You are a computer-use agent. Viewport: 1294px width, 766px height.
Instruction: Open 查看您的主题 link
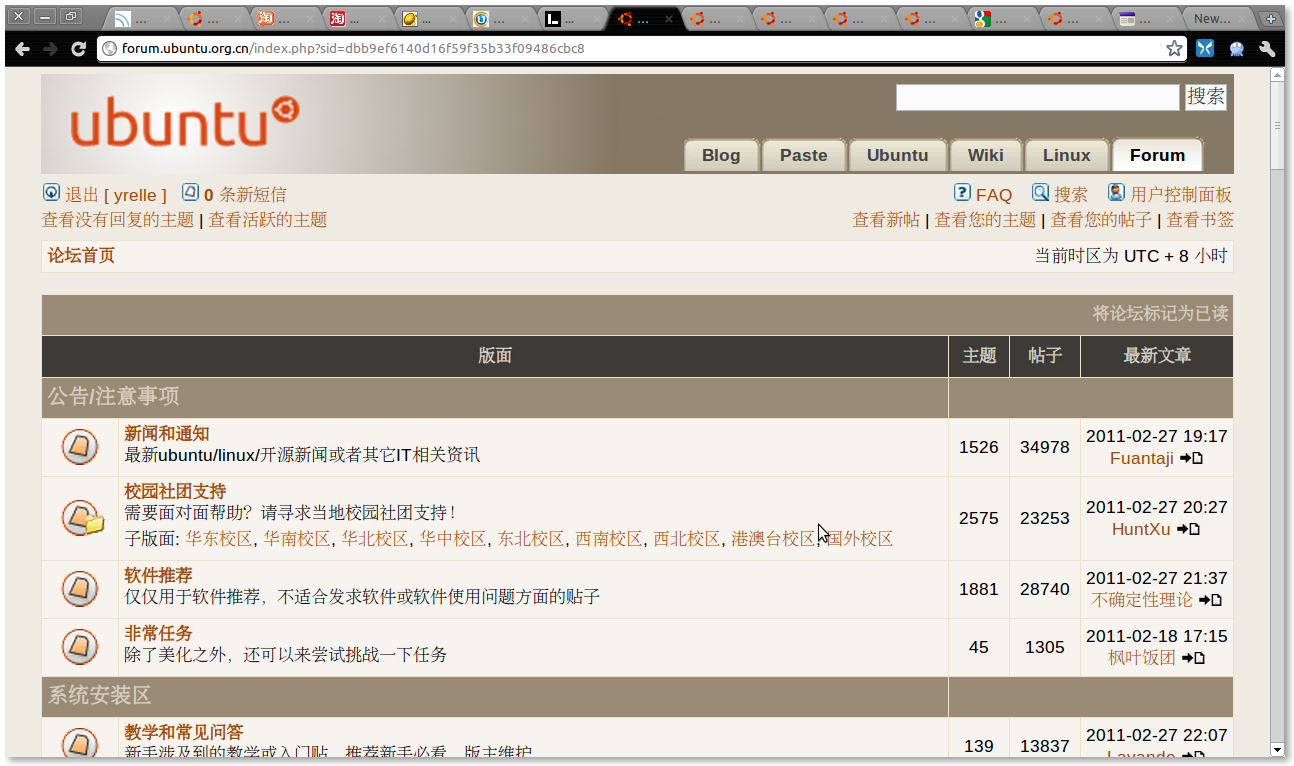pos(985,220)
